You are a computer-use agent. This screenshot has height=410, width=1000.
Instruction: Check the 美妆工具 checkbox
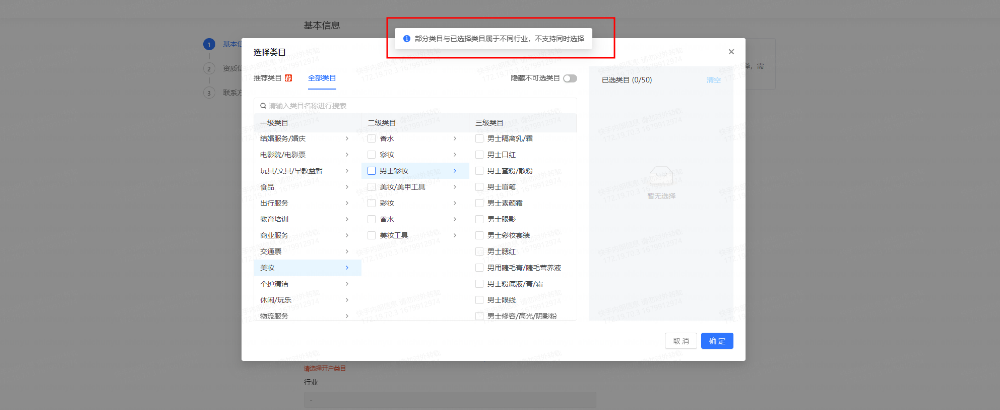(372, 235)
